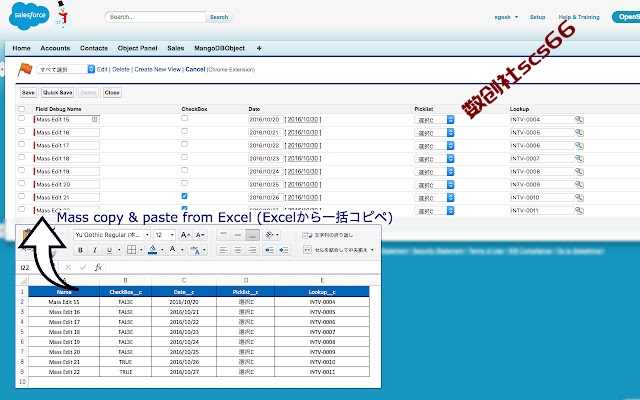Screen dimensions: 640x400
Task: Click formula bar cancel X icon
Action: pyautogui.click(x=68, y=267)
